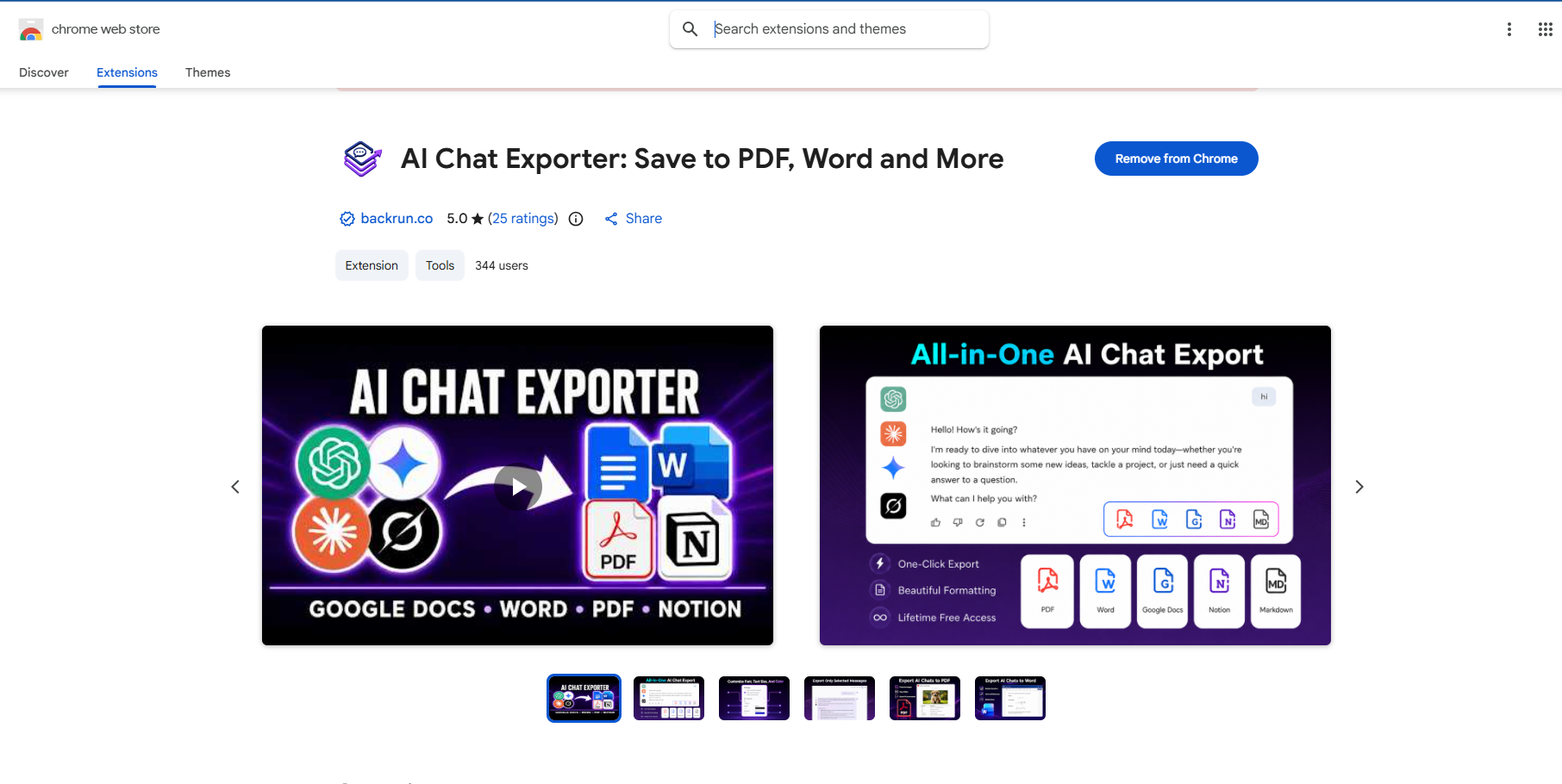Click the ratings info icon
1562x784 pixels.
(576, 219)
